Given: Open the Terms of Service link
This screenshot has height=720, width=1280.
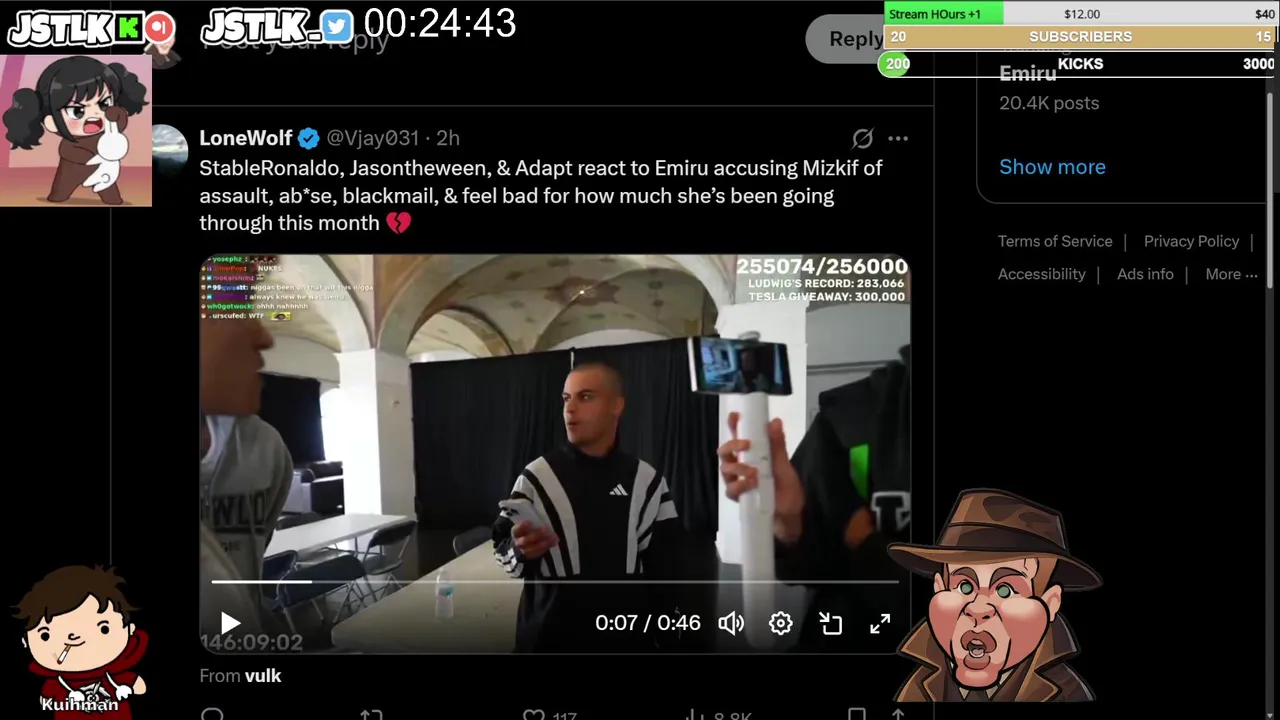Looking at the screenshot, I should (1055, 241).
